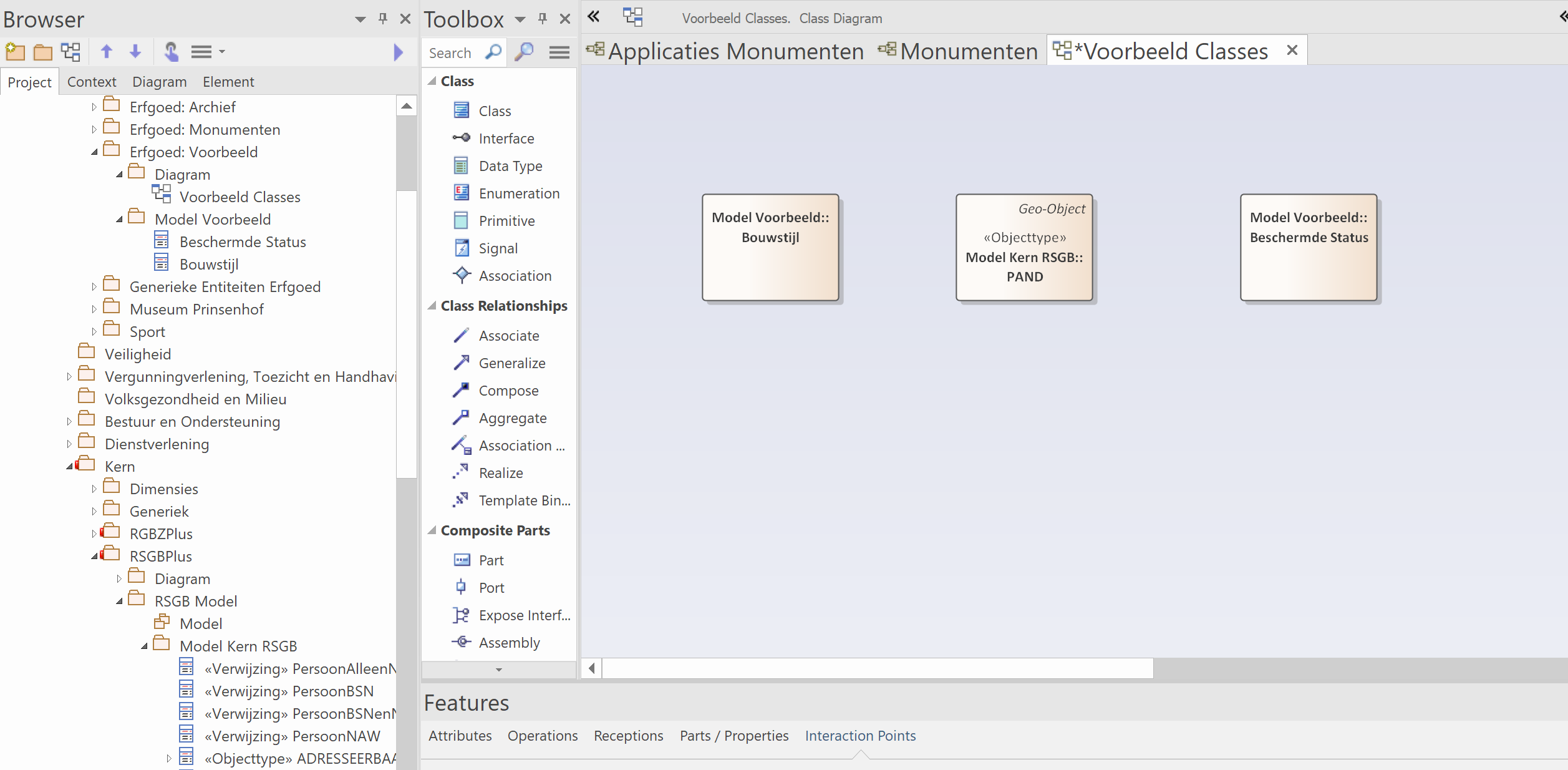The height and width of the screenshot is (770, 1568).
Task: Switch to the Context tab
Action: tap(92, 82)
